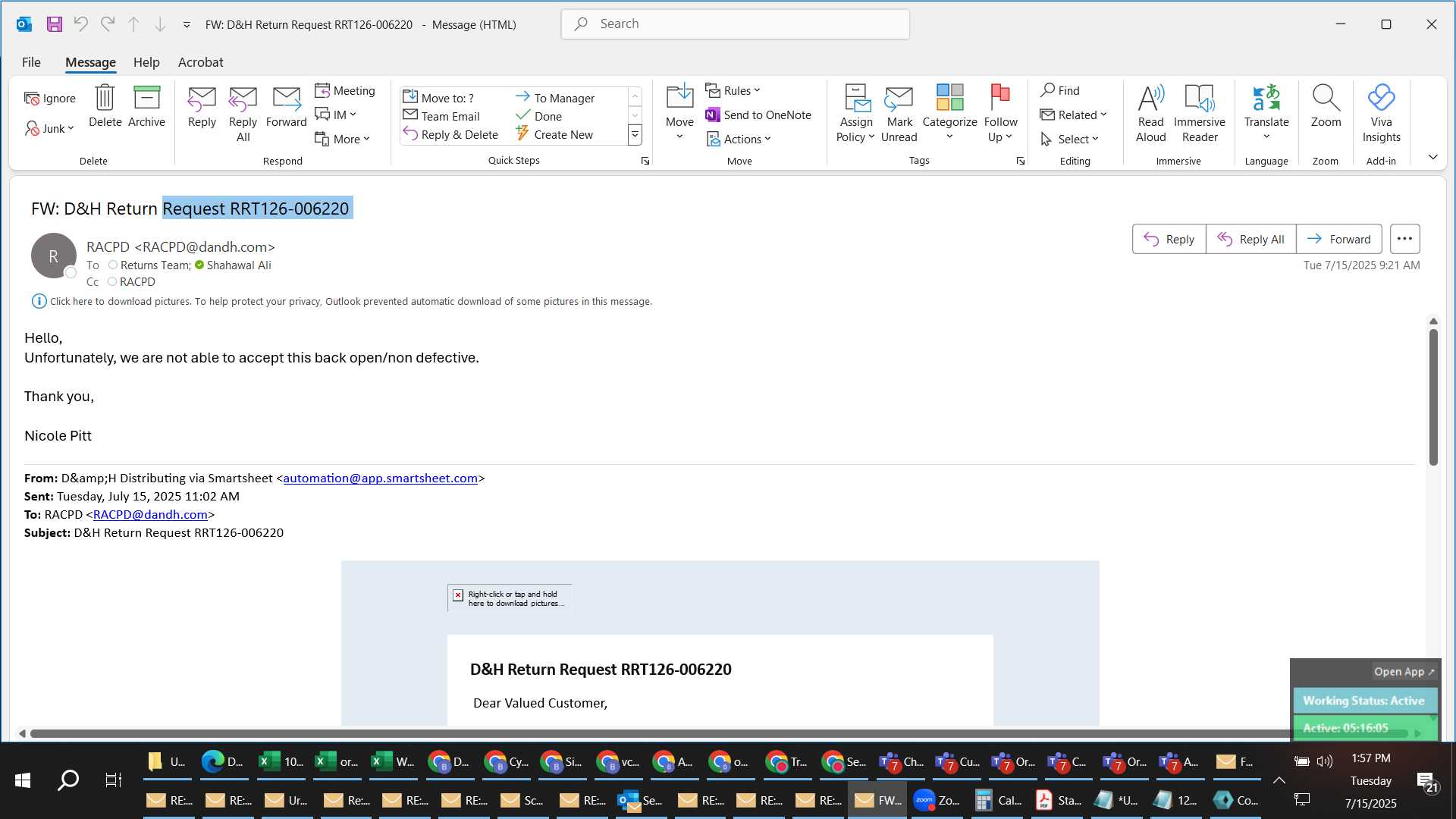Viewport: 1456px width, 819px height.
Task: Click Reply All in the ribbon
Action: pos(243,114)
